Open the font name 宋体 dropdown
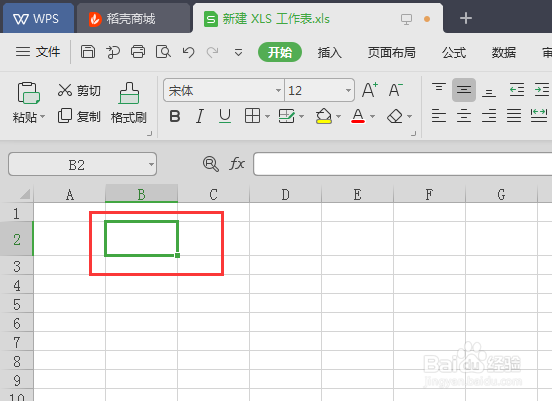The height and width of the screenshot is (401, 552). tap(278, 91)
